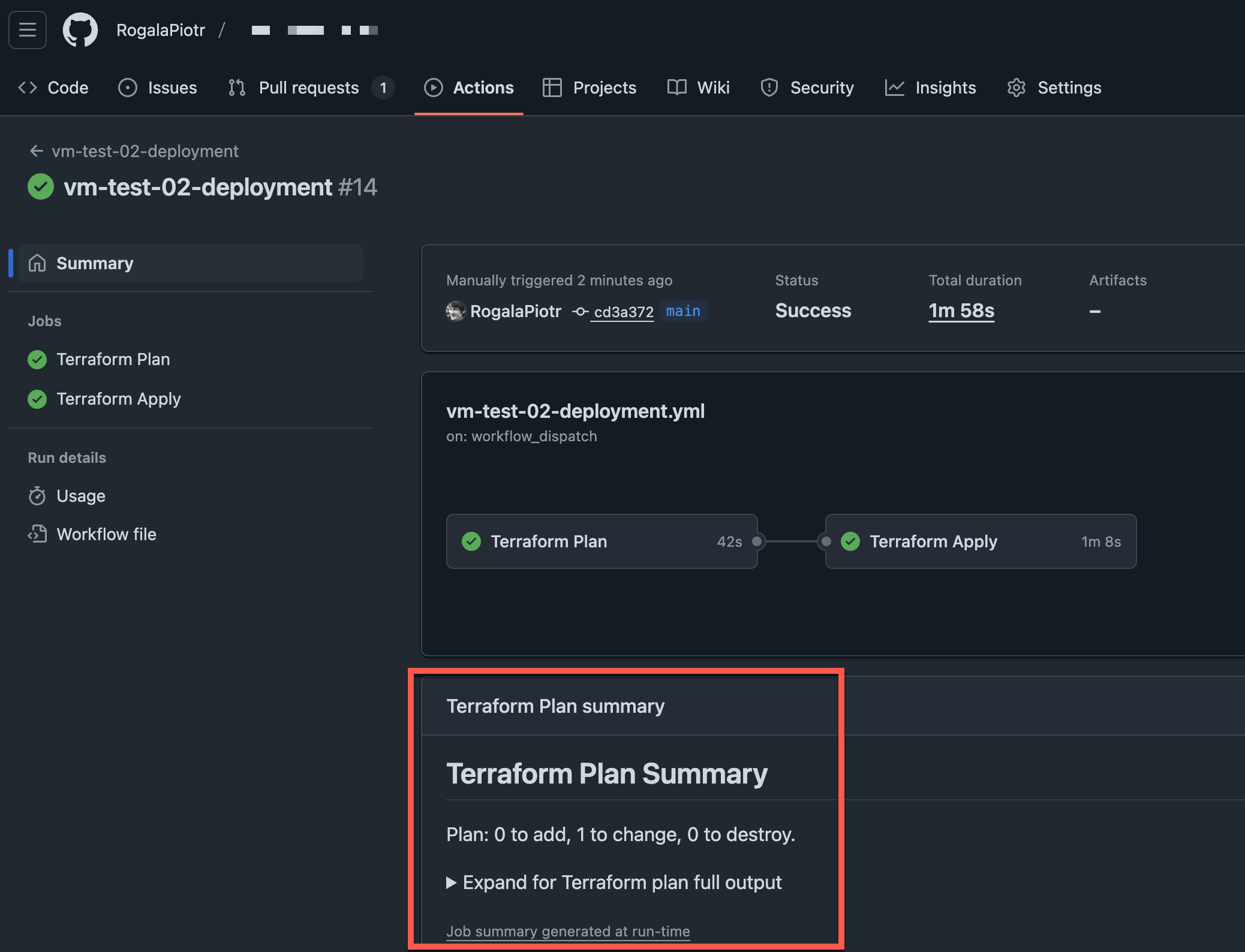Click the GitHub octocat logo
This screenshot has height=952, width=1245.
[x=80, y=30]
